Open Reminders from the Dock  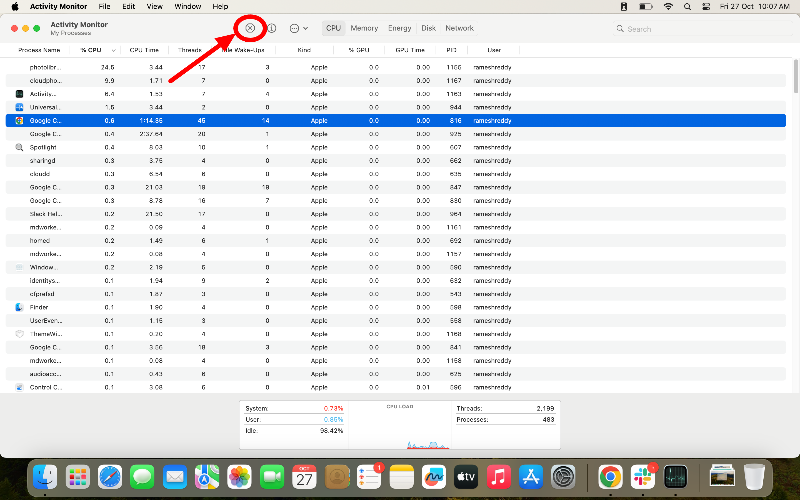tap(369, 478)
